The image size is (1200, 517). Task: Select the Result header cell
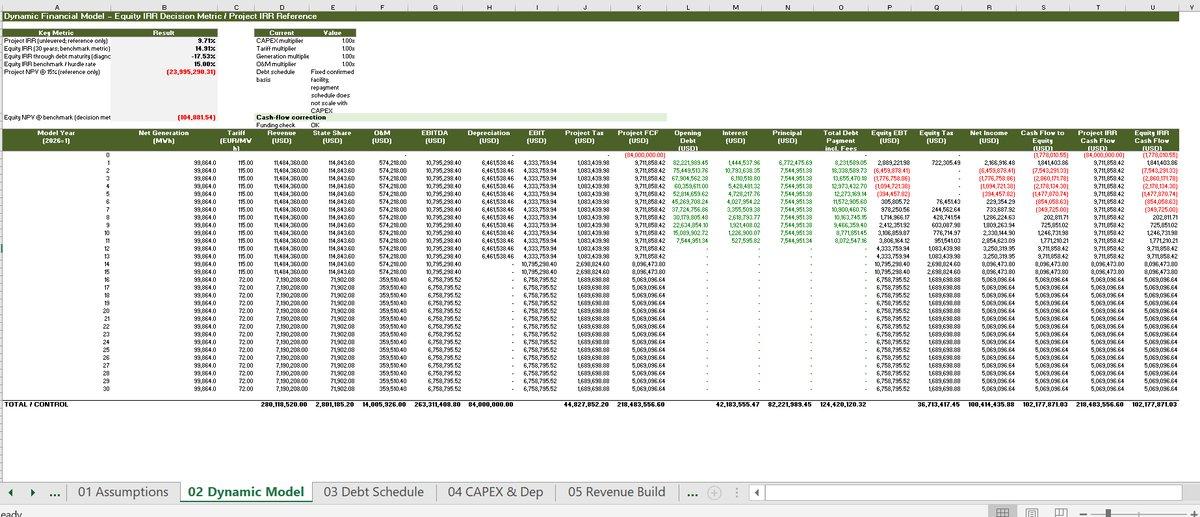pos(163,32)
